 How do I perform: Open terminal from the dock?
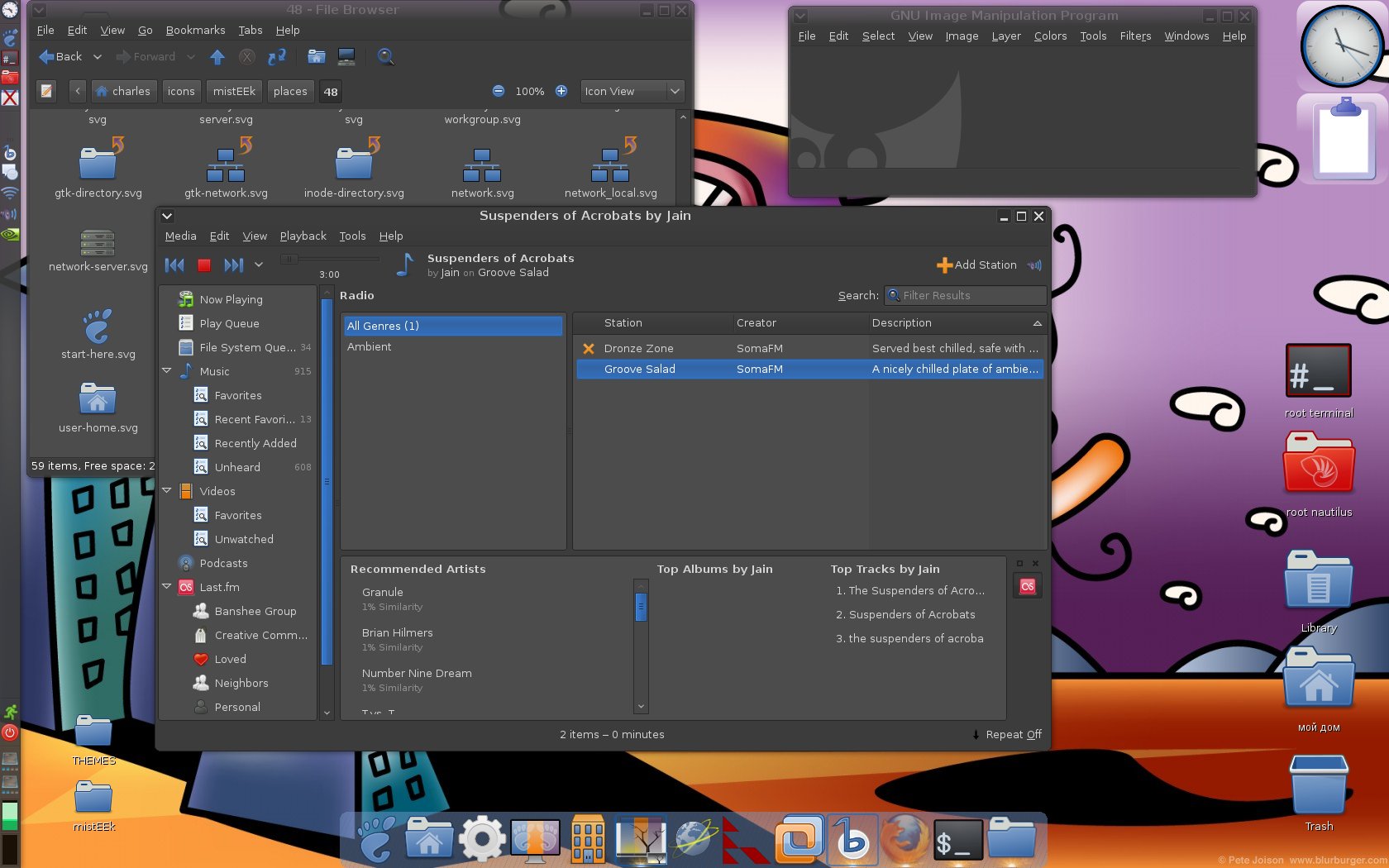pos(957,840)
